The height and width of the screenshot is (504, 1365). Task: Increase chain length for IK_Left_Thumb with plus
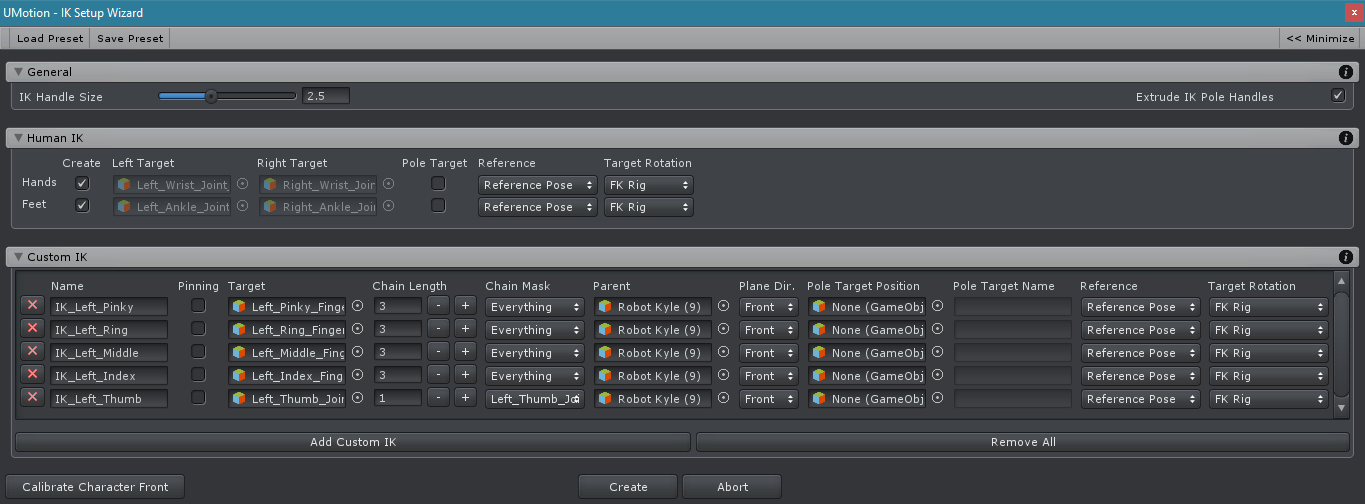465,399
